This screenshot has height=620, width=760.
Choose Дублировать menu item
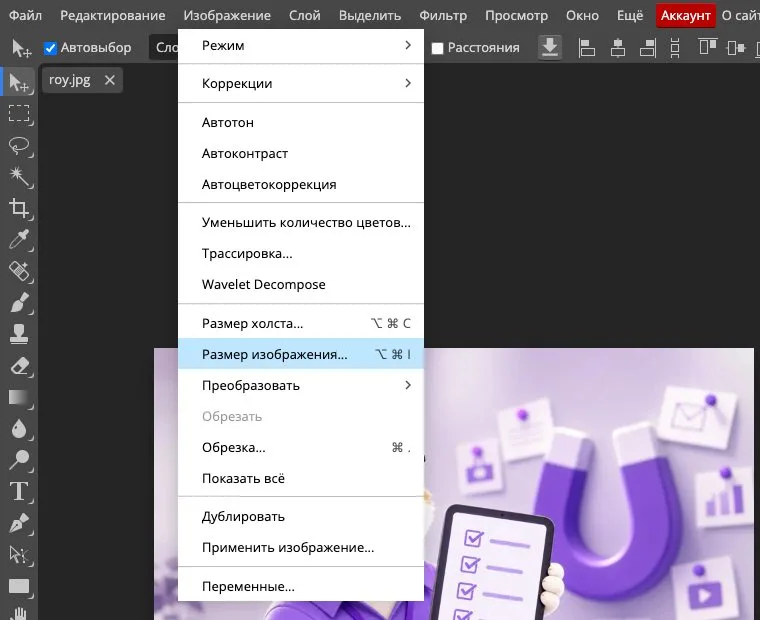[x=301, y=517]
